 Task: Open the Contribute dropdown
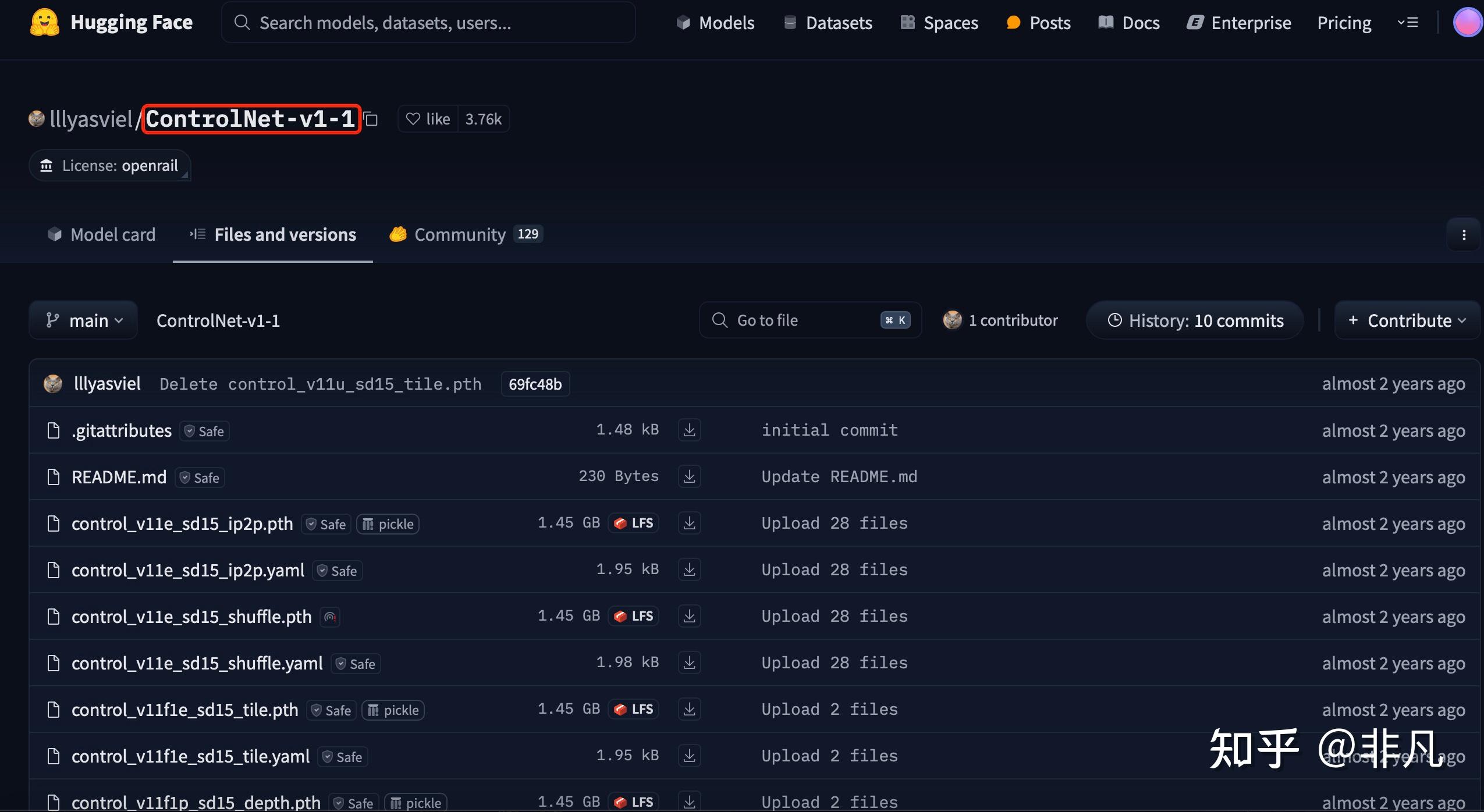[1408, 320]
